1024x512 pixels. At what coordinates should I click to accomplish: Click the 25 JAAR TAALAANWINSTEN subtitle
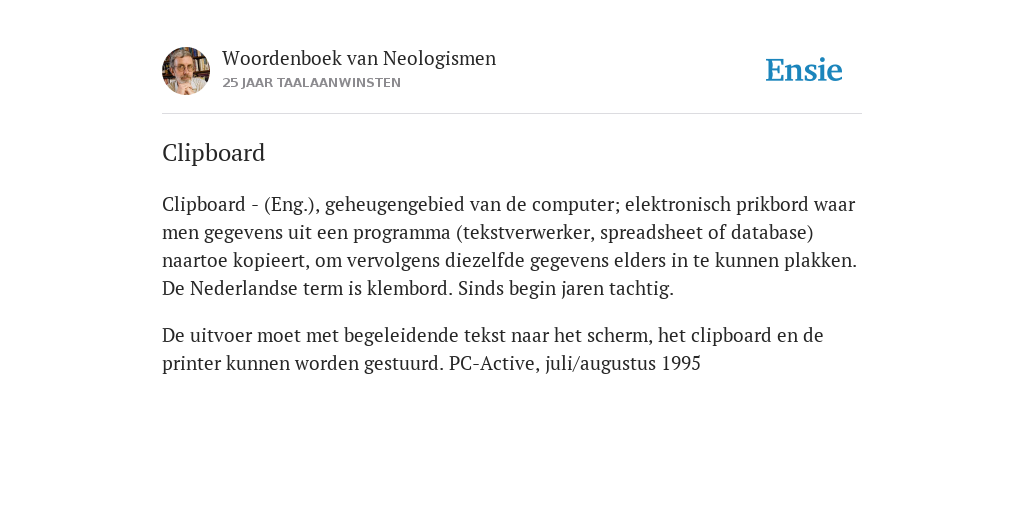tap(312, 83)
